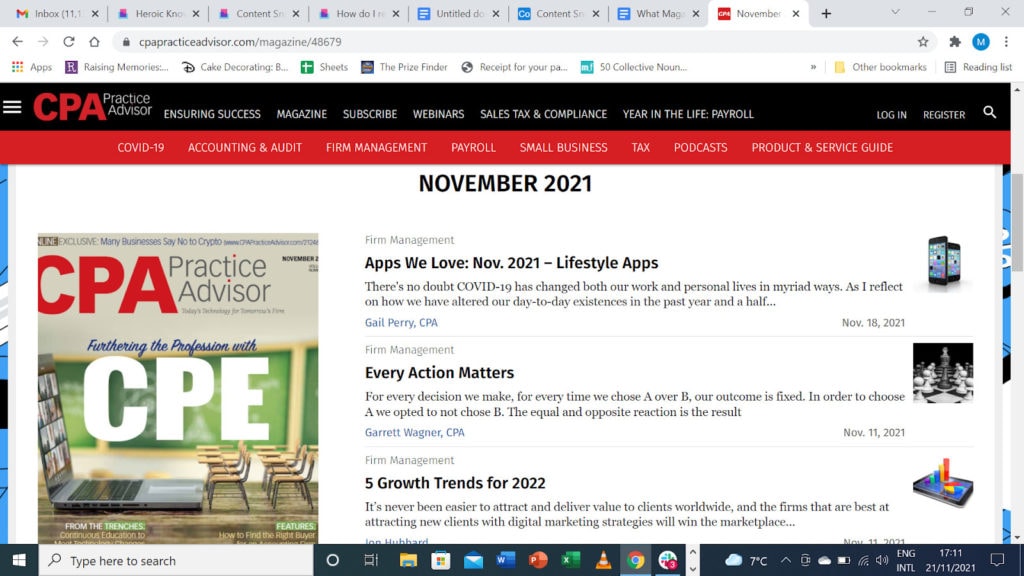The height and width of the screenshot is (576, 1024).
Task: Open the Tax category
Action: point(640,148)
